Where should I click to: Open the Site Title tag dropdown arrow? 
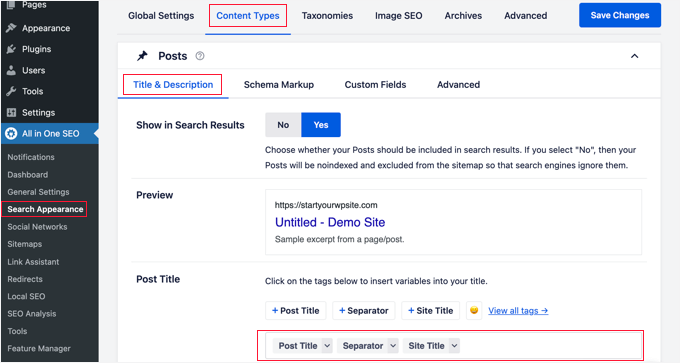[x=454, y=346]
